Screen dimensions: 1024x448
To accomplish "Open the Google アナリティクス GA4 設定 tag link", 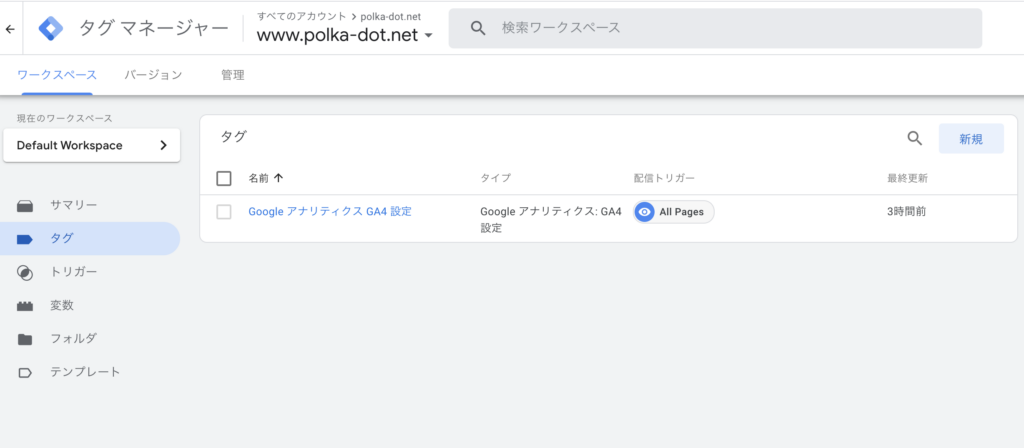I will [x=330, y=212].
